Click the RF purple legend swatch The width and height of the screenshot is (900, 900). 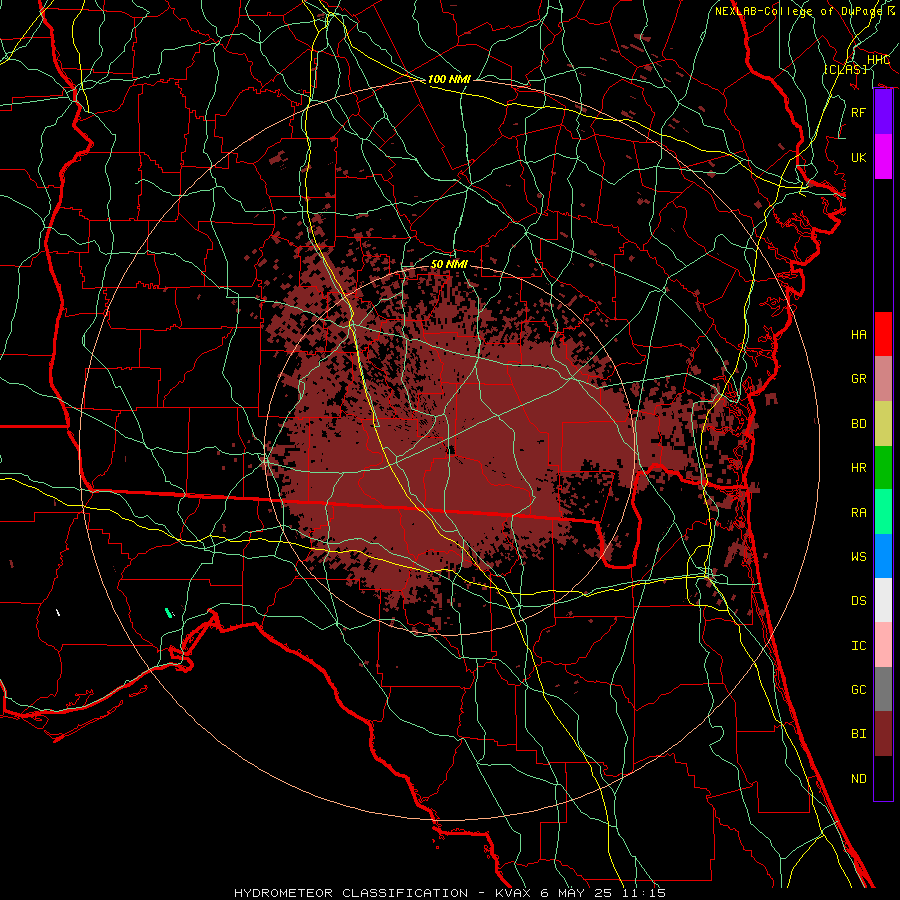(x=883, y=112)
